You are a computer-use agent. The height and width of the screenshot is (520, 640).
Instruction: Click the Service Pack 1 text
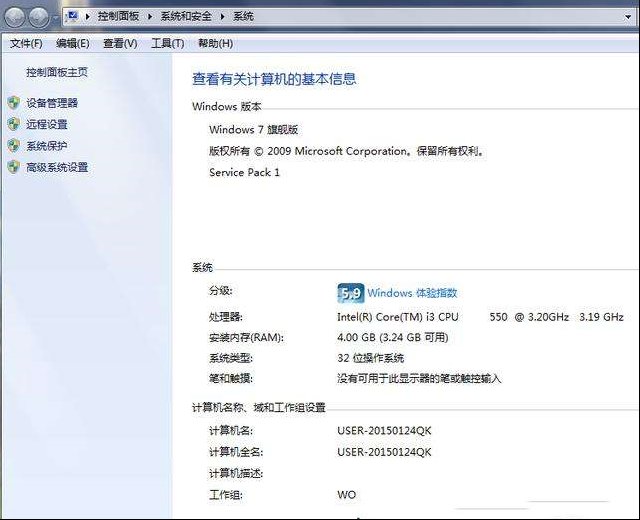244,172
